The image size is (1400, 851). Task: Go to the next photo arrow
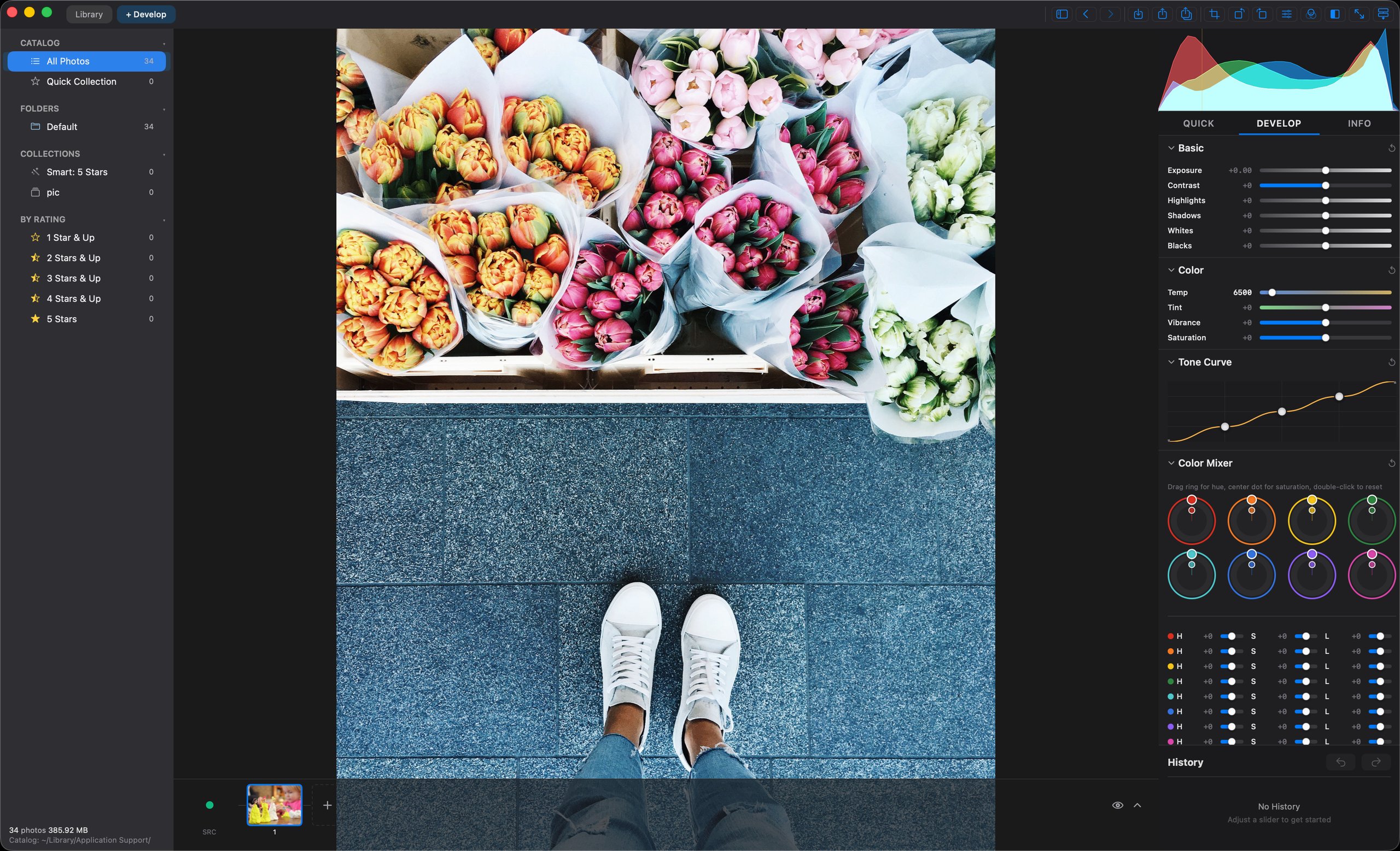point(1110,14)
